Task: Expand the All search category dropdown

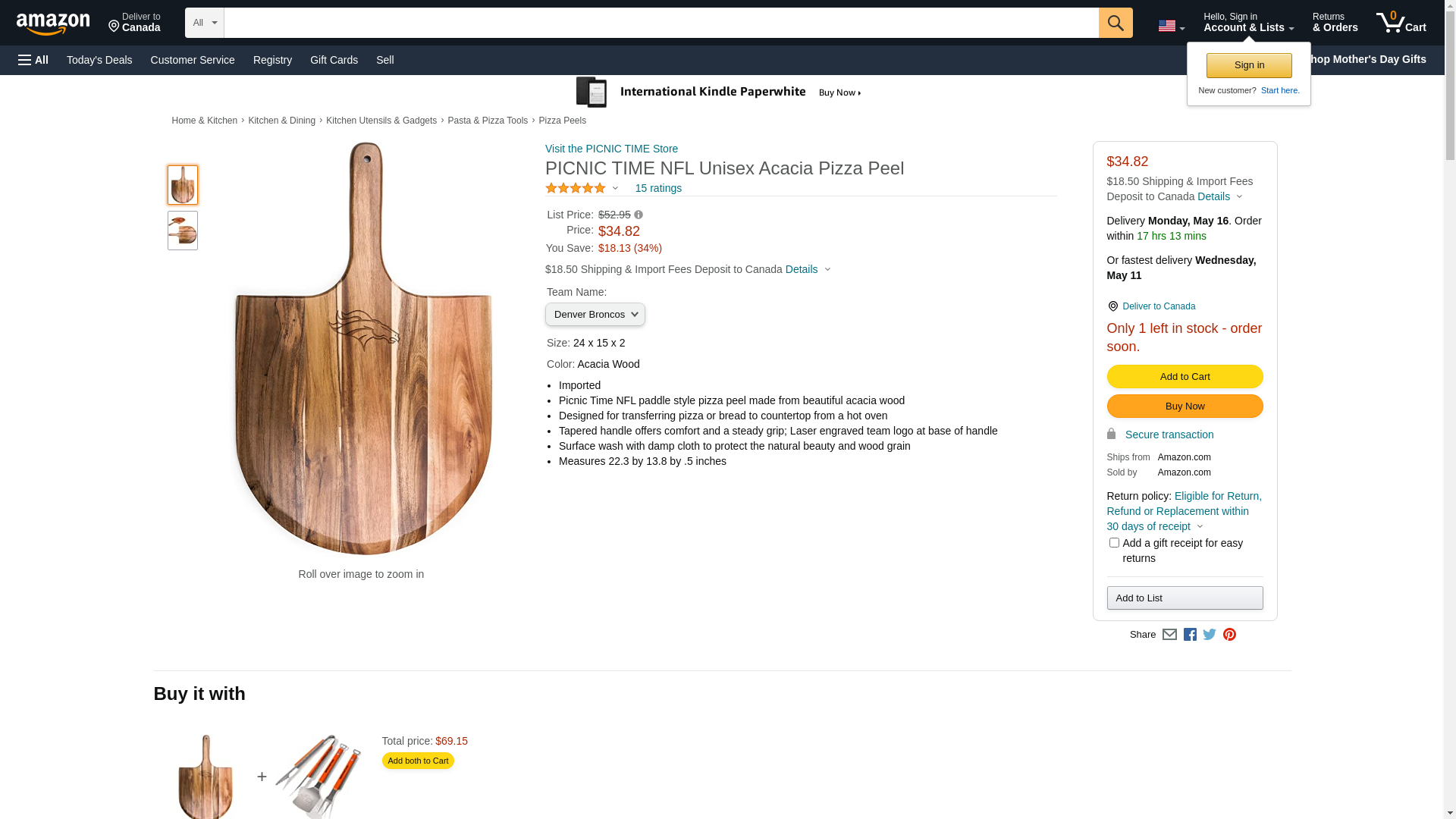Action: [205, 23]
